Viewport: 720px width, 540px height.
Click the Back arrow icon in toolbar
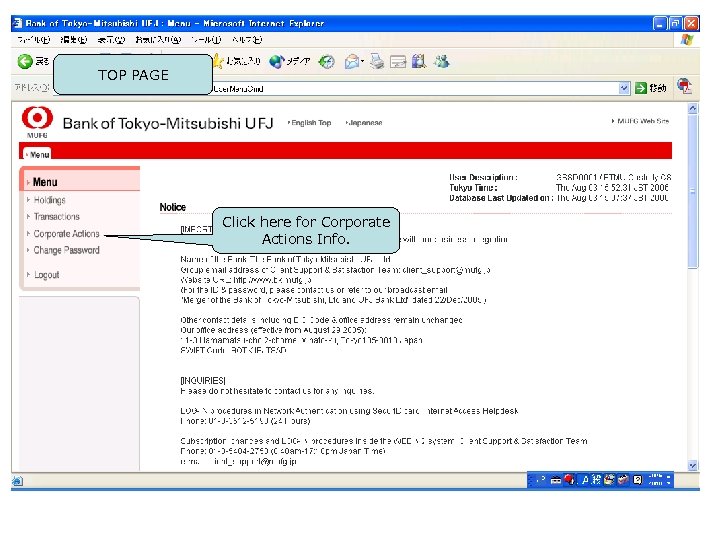click(x=25, y=62)
